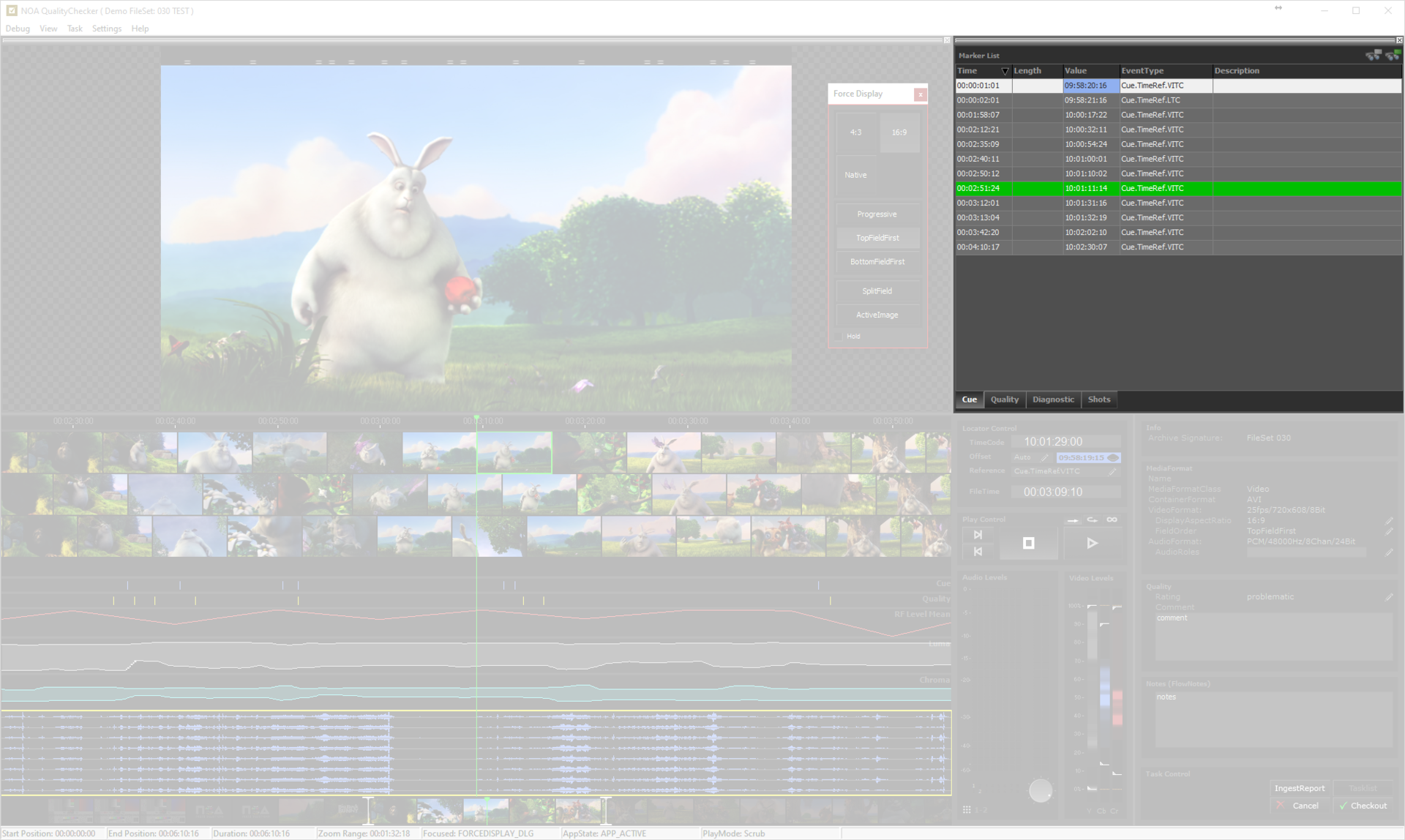The height and width of the screenshot is (840, 1405).
Task: Click the audio waveform track
Action: [476, 753]
